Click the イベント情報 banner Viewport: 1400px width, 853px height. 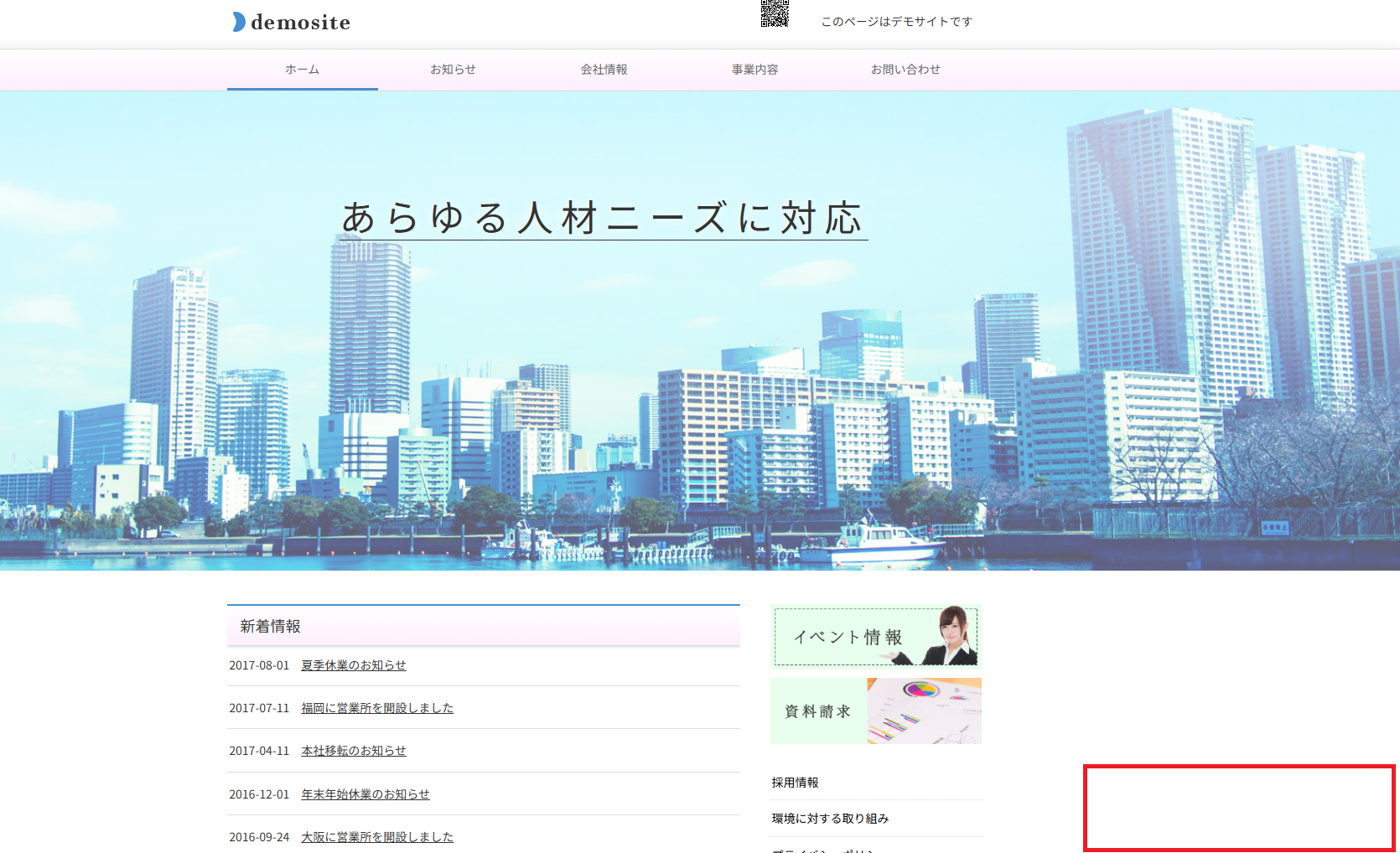[x=875, y=637]
